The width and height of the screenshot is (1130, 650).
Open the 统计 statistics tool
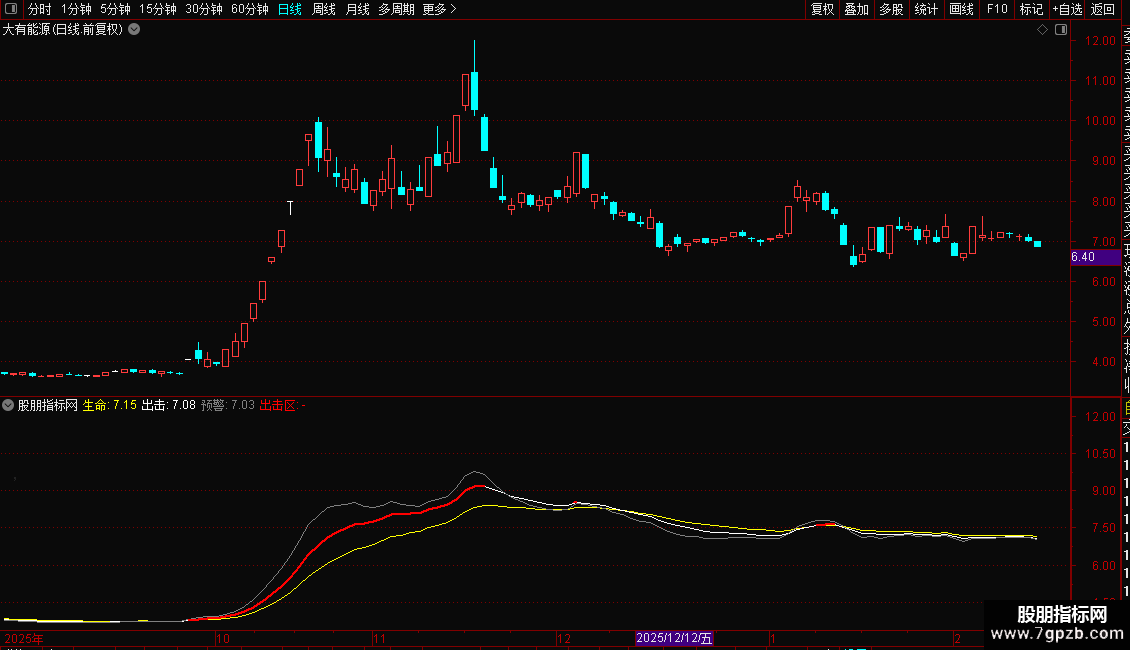click(x=926, y=9)
